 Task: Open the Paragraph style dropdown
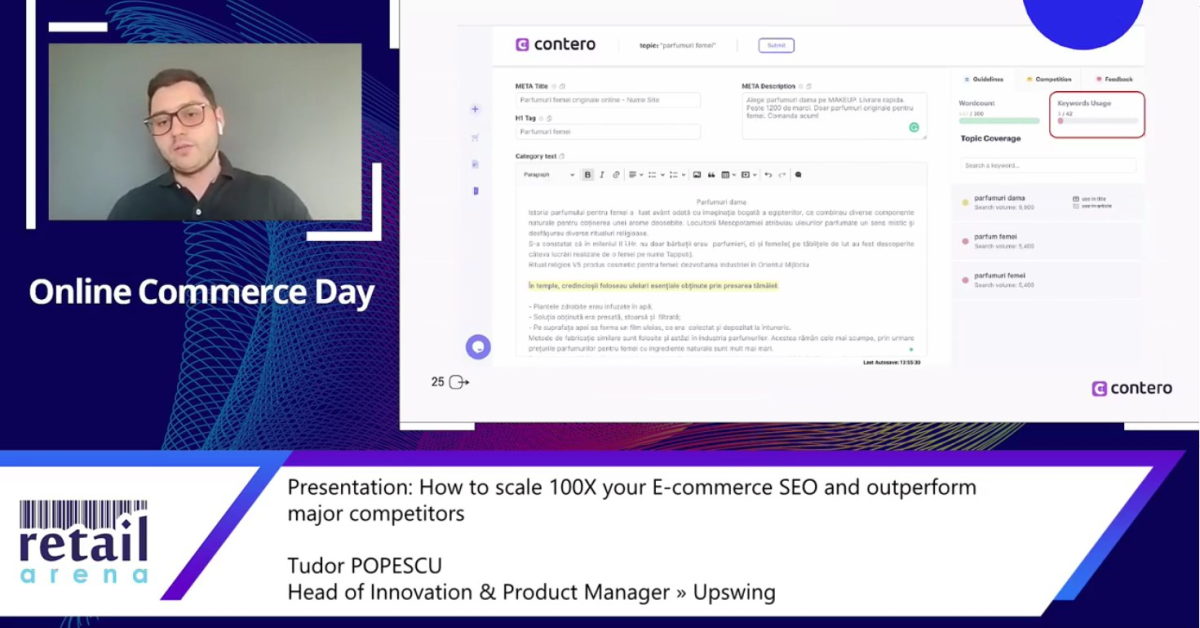(549, 175)
